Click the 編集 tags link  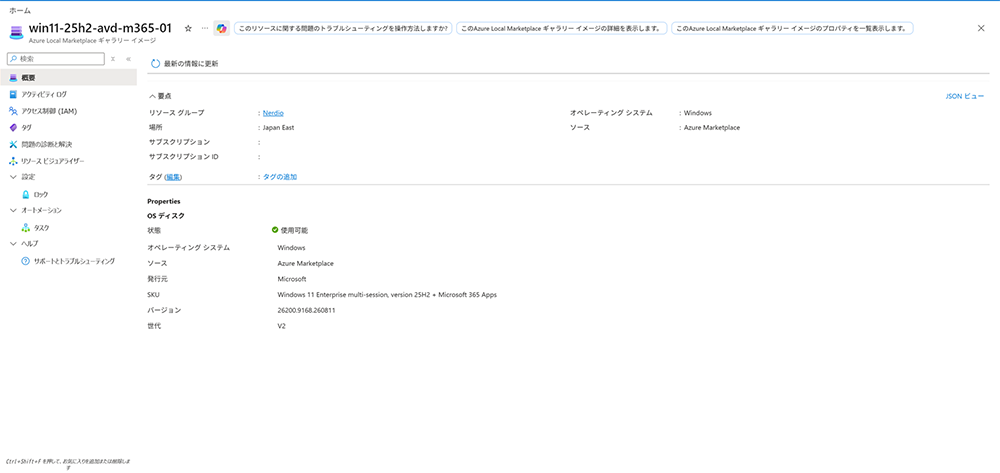click(x=172, y=177)
